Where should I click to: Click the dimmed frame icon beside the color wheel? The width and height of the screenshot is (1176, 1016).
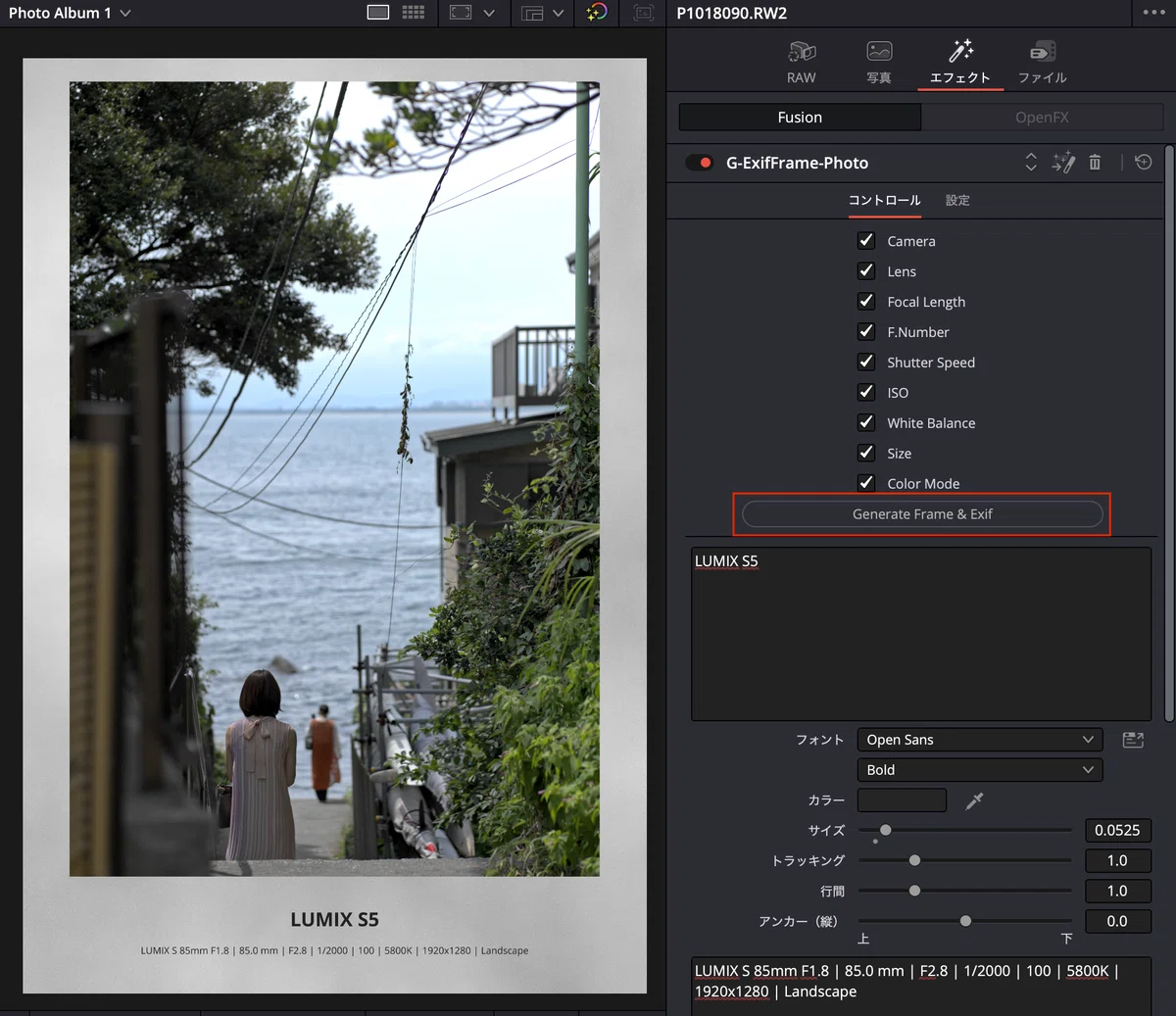click(x=643, y=13)
